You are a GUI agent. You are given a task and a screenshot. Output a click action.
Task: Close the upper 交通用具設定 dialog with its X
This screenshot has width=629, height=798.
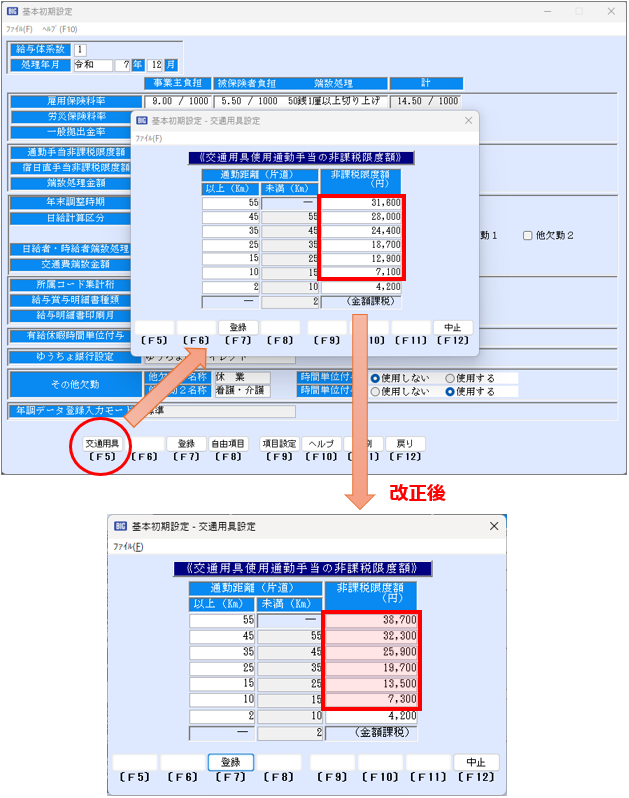(x=468, y=120)
